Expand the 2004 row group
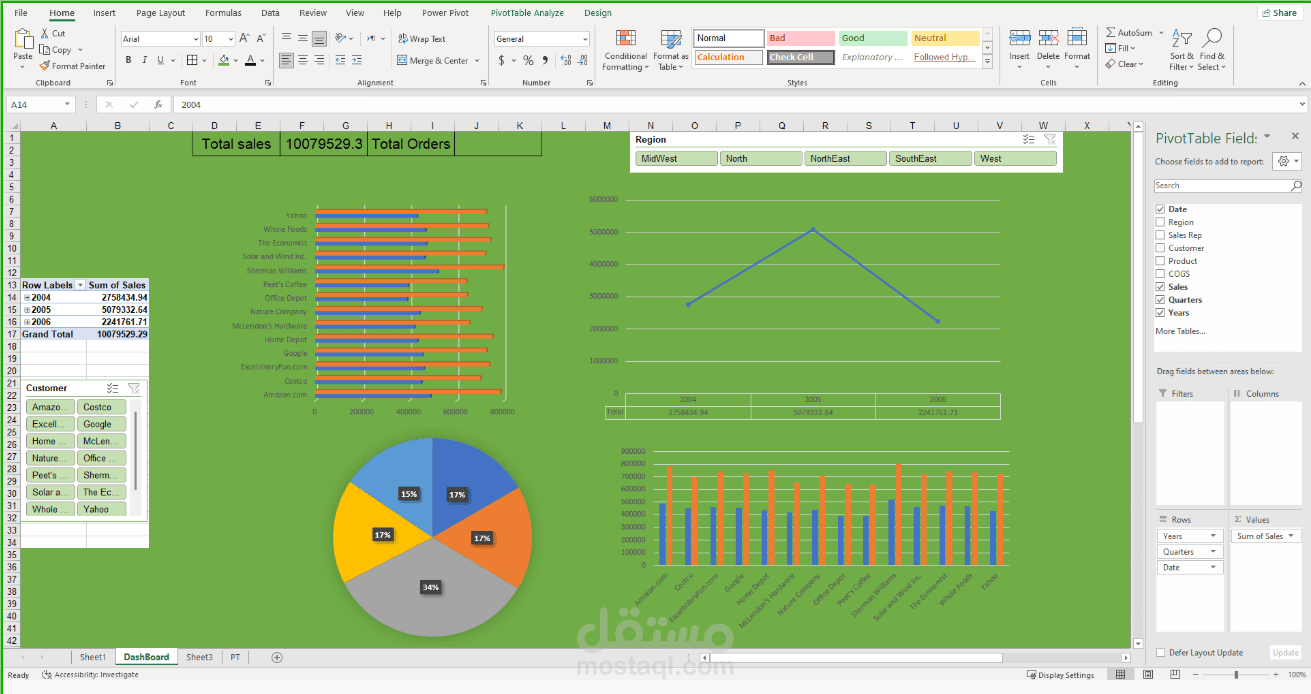This screenshot has height=694, width=1311. point(27,298)
